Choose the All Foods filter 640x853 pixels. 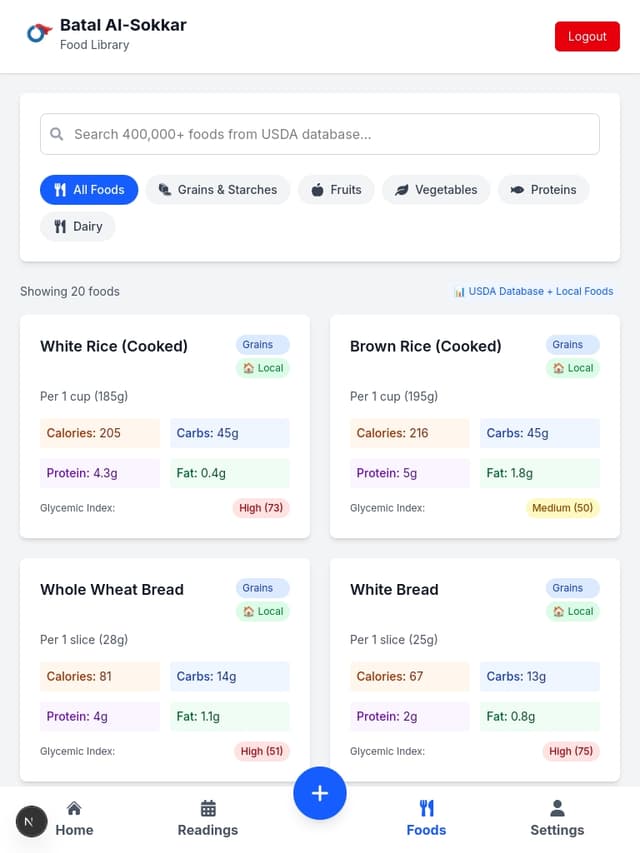[89, 190]
